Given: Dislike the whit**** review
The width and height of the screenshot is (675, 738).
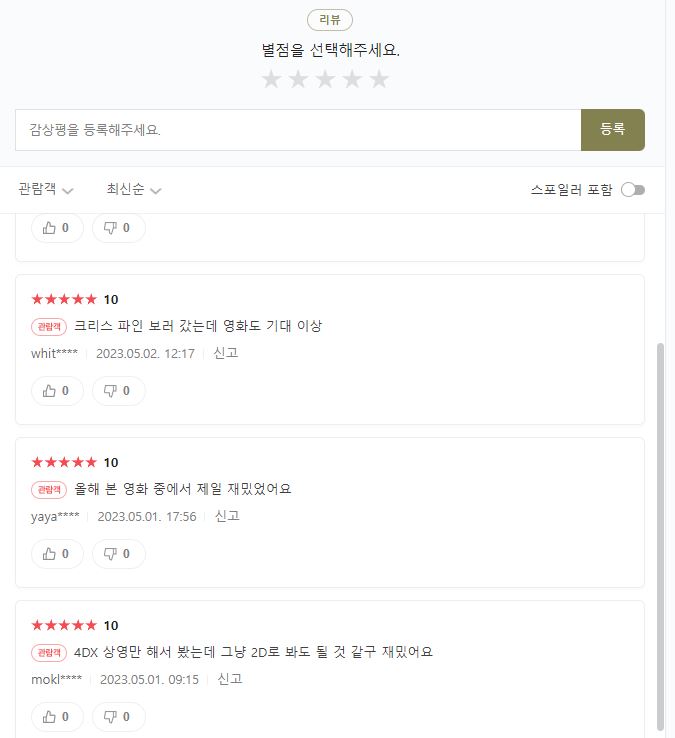Looking at the screenshot, I should pyautogui.click(x=118, y=390).
